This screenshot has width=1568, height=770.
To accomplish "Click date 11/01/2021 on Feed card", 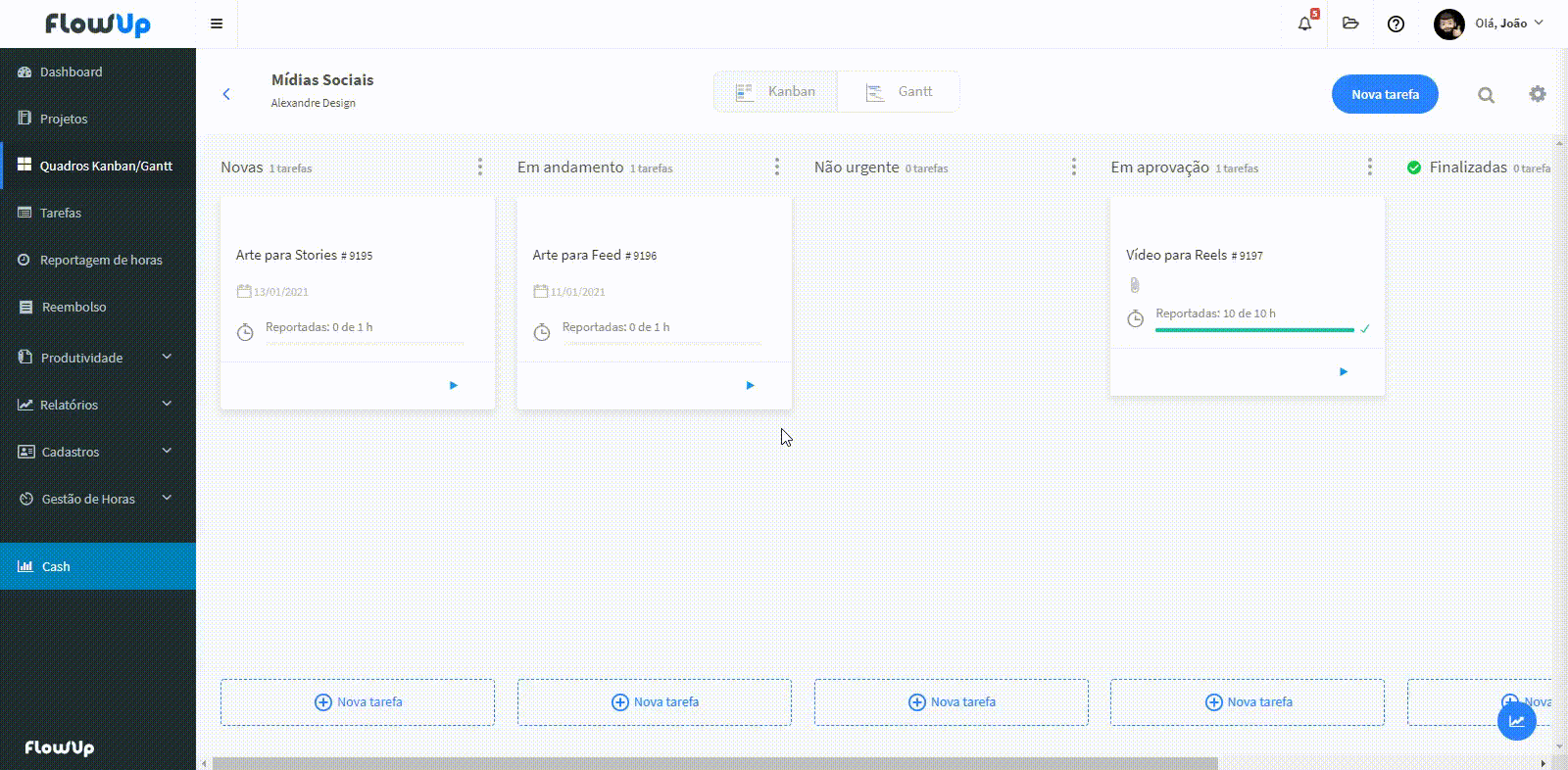I will click(x=578, y=292).
